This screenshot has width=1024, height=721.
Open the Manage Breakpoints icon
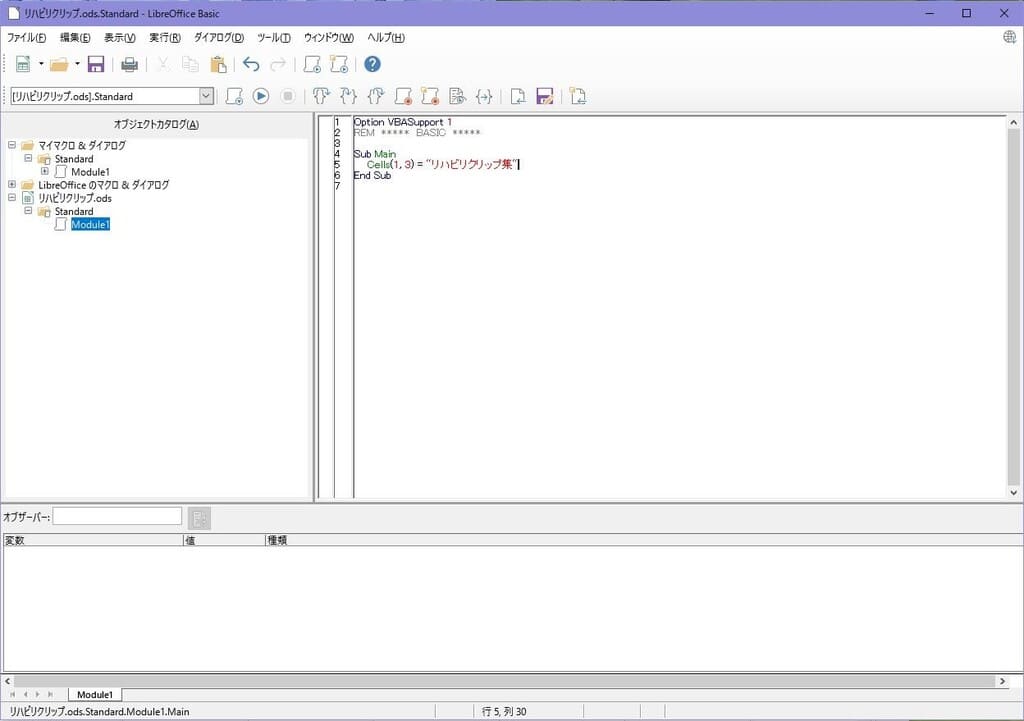430,96
